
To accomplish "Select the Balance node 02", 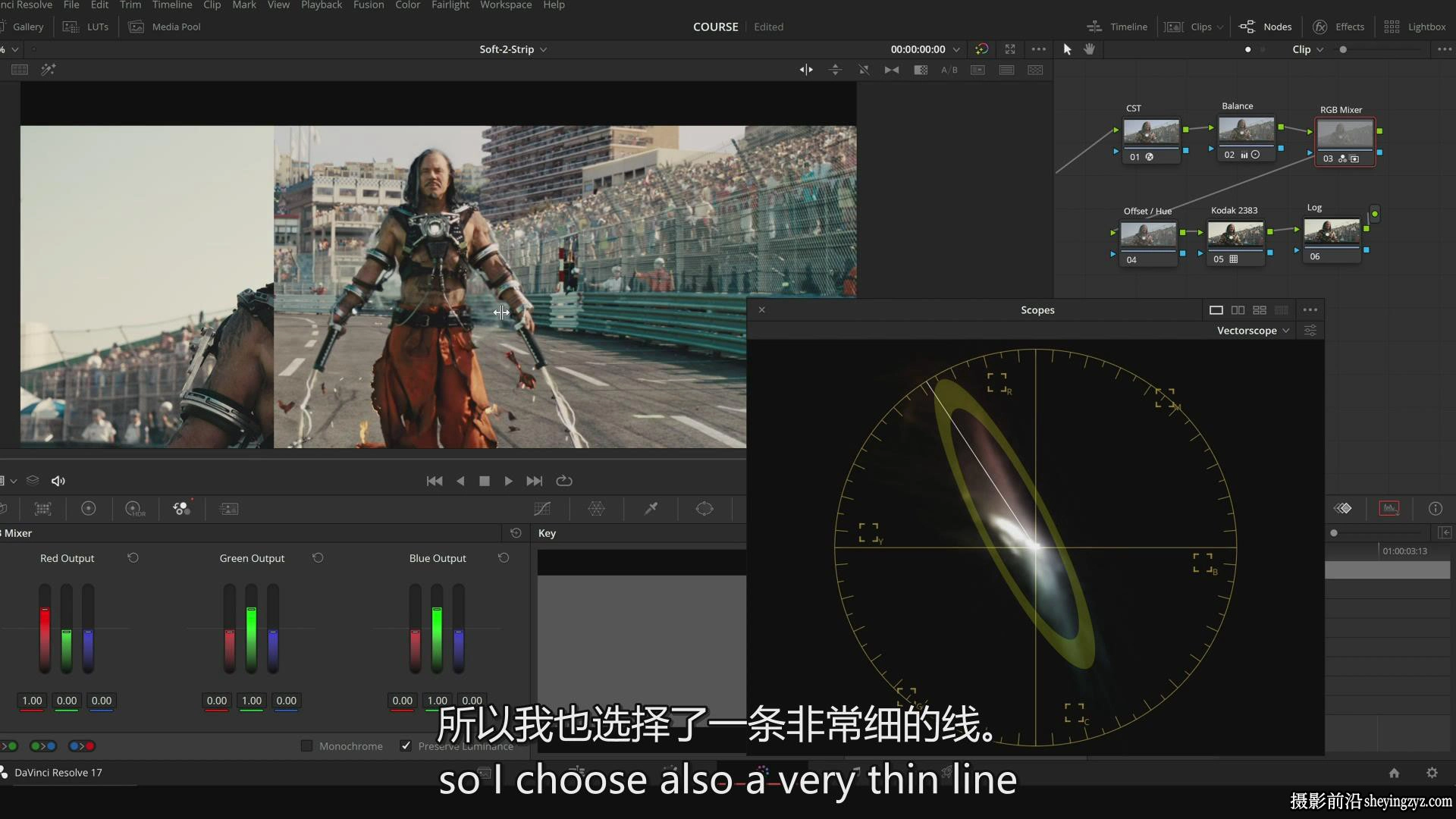I will (1247, 137).
